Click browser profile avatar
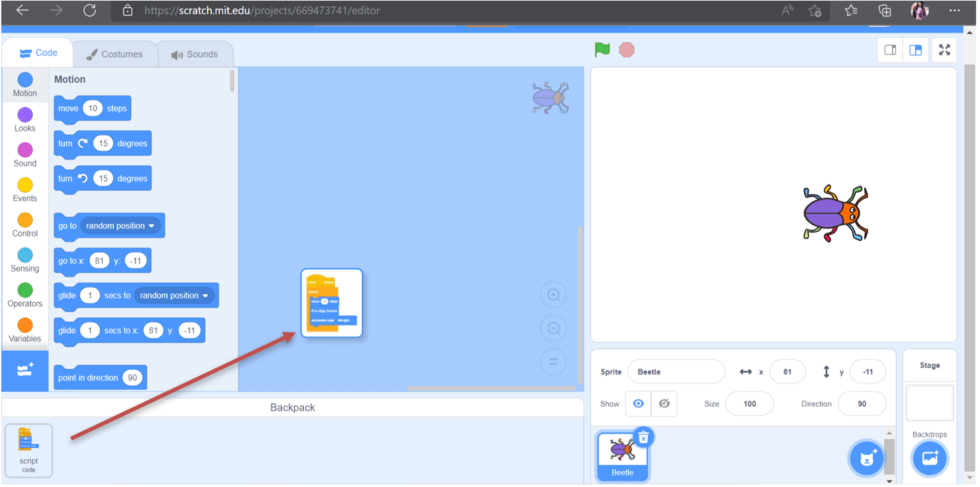 (x=919, y=11)
